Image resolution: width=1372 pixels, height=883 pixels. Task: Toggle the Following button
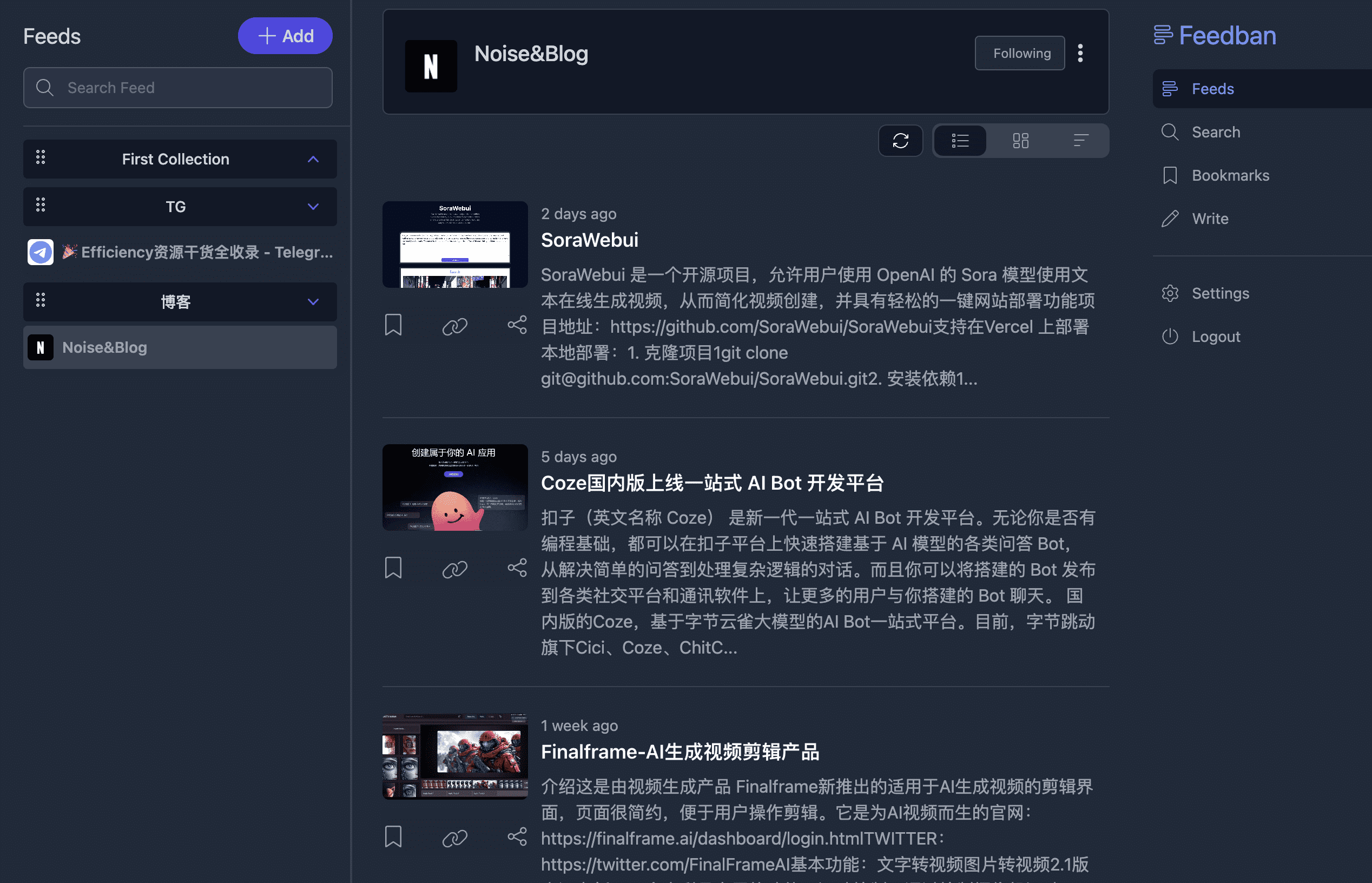pyautogui.click(x=1019, y=54)
